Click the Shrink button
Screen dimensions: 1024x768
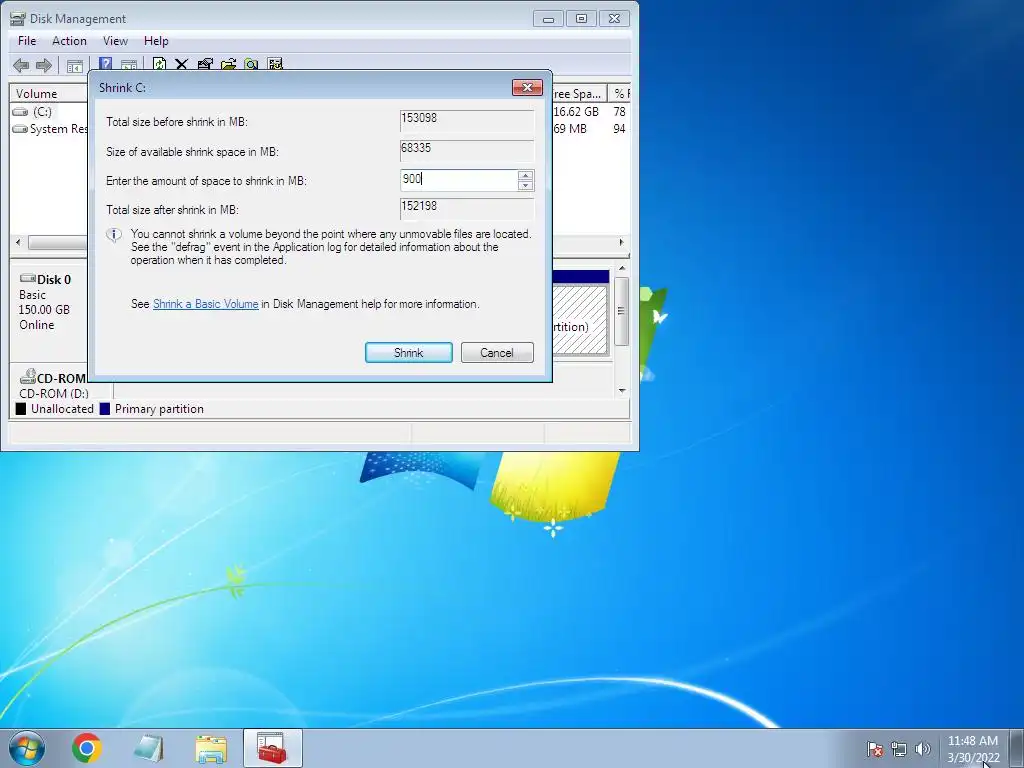[x=409, y=353]
